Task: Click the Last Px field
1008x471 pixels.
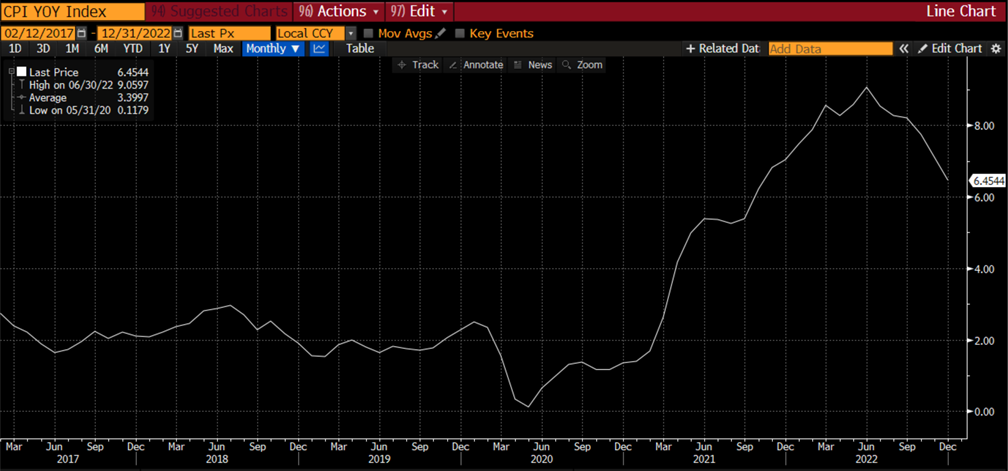Action: coord(229,33)
